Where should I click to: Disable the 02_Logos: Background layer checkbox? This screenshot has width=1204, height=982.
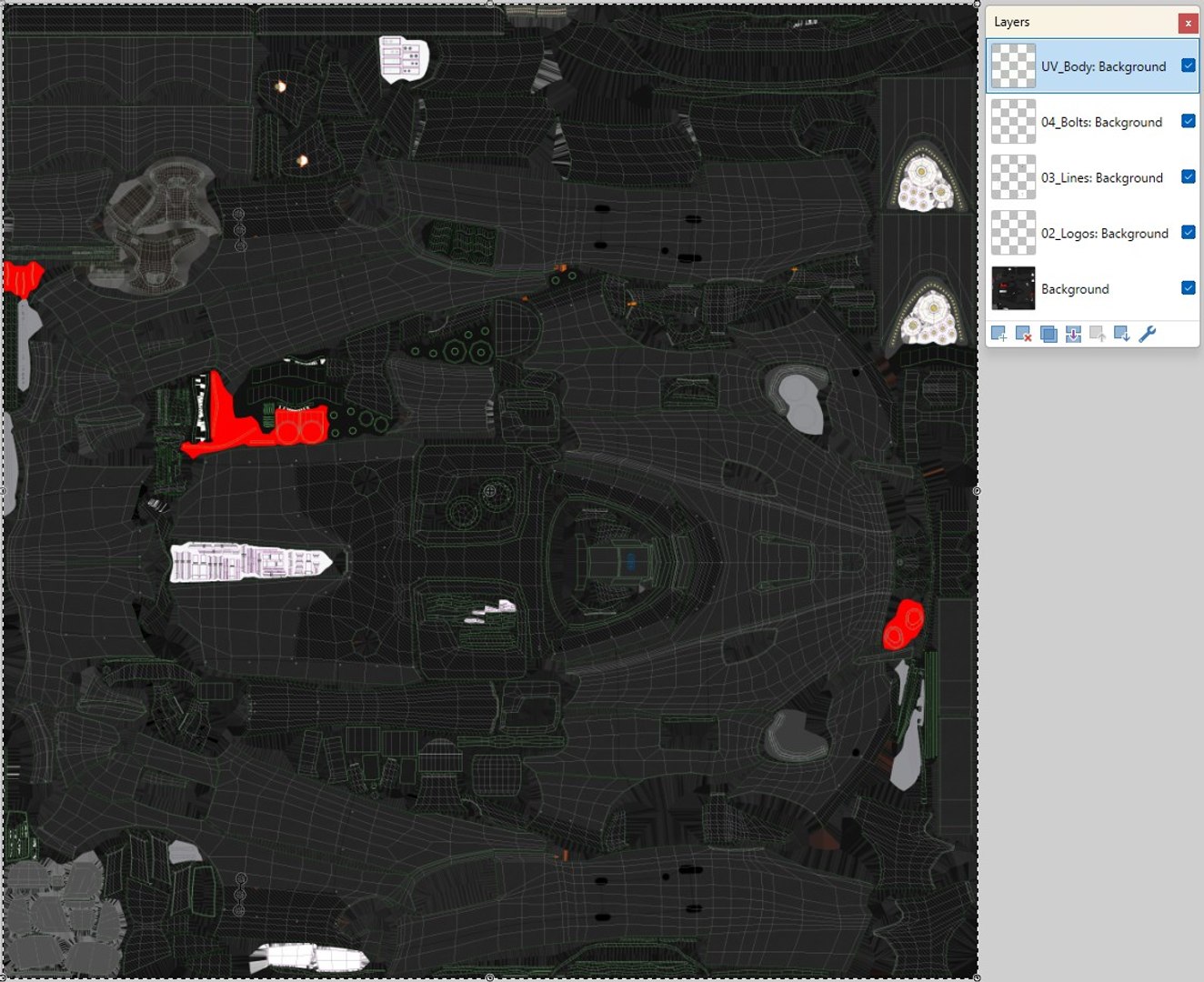[x=1188, y=232]
